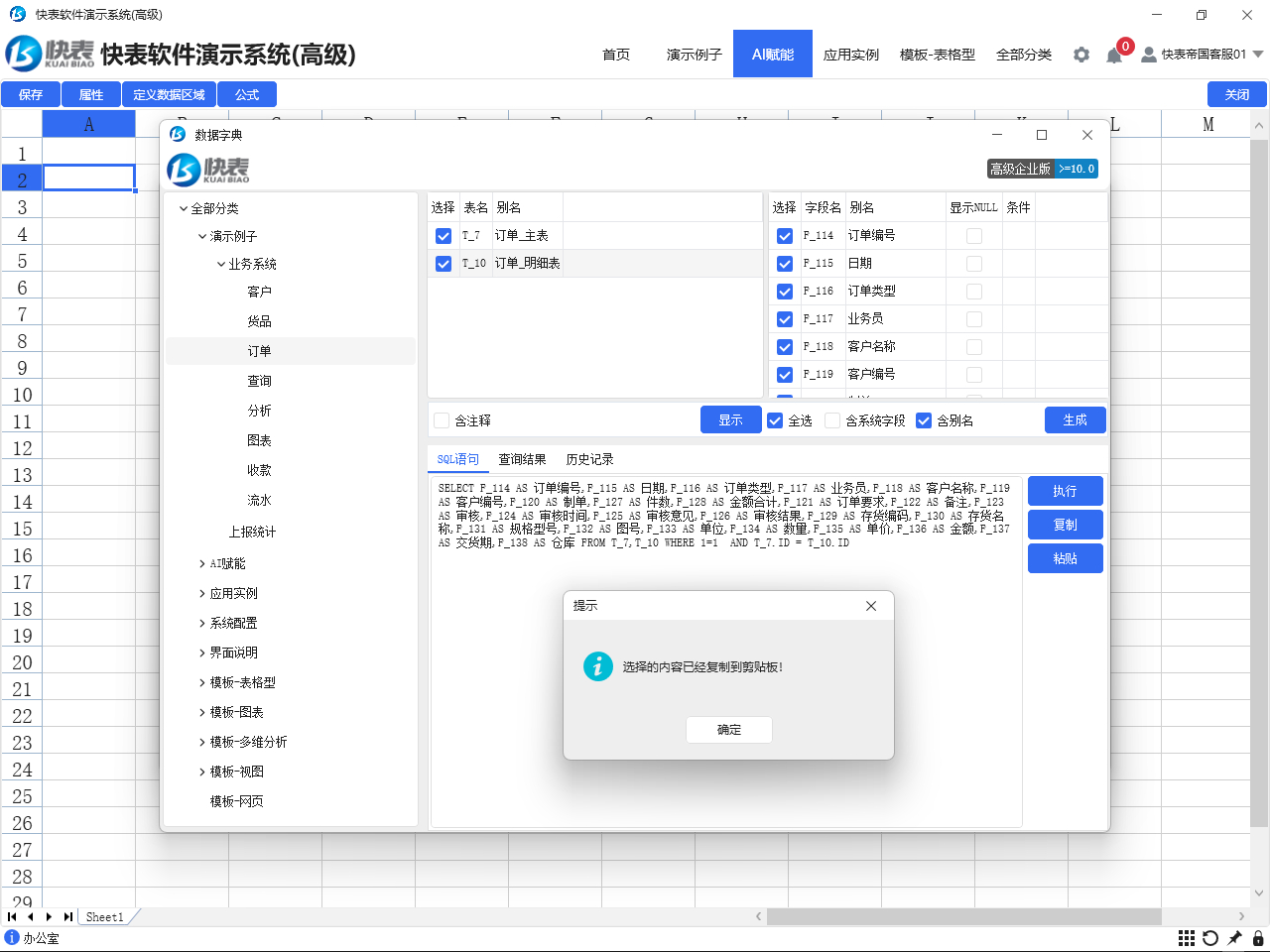Screen dimensions: 1270x952
Task: Expand the 系统配置 tree node
Action: [202, 623]
